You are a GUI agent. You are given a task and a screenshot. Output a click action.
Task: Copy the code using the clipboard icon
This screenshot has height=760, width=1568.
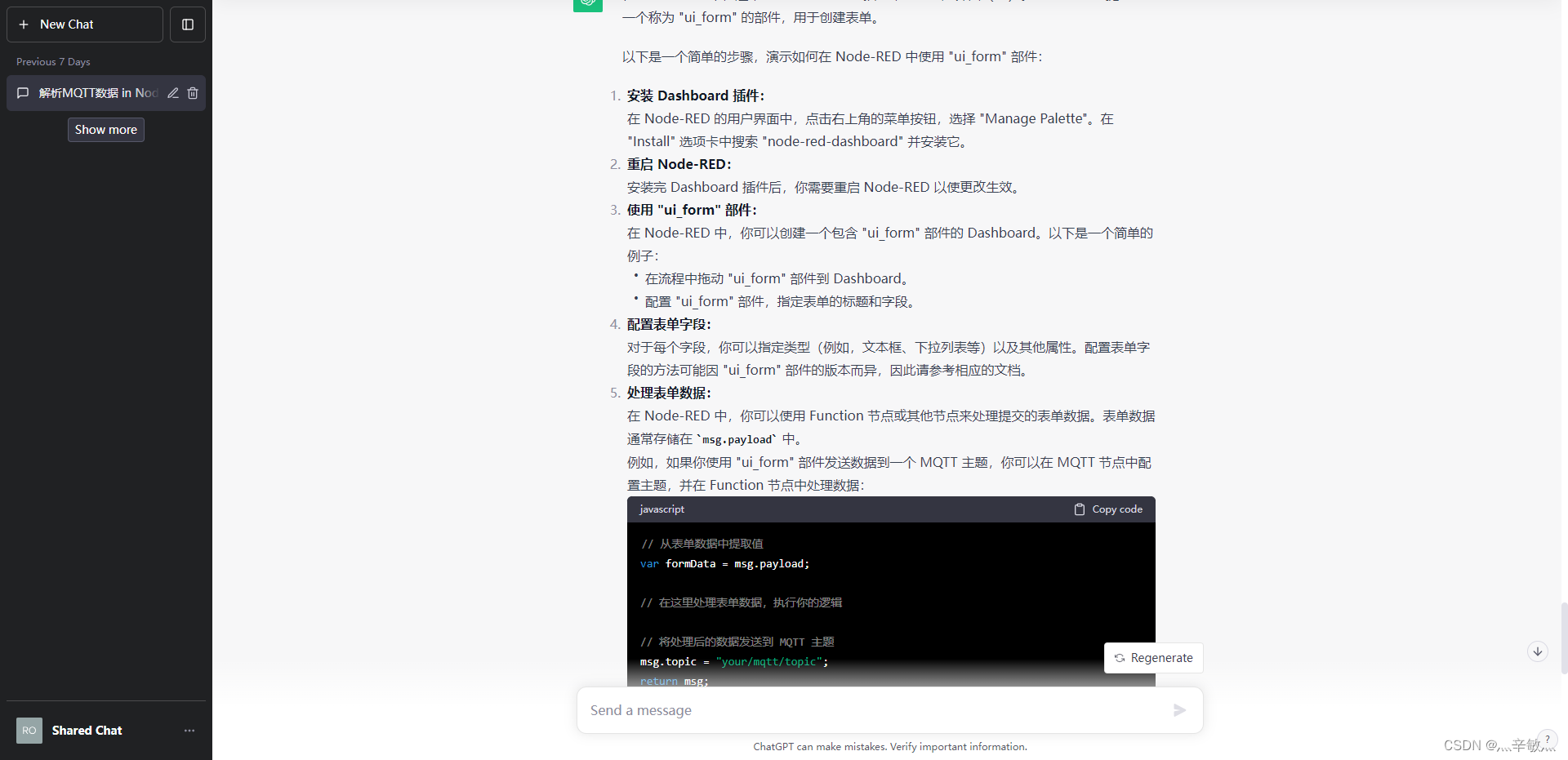click(x=1080, y=509)
